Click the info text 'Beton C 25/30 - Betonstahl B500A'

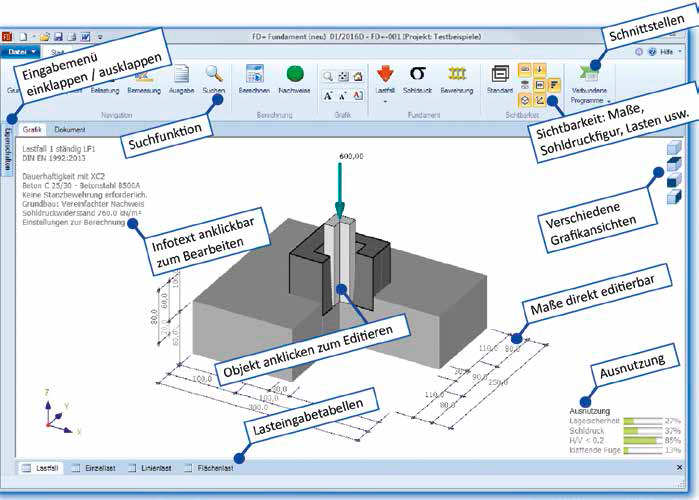pyautogui.click(x=81, y=185)
